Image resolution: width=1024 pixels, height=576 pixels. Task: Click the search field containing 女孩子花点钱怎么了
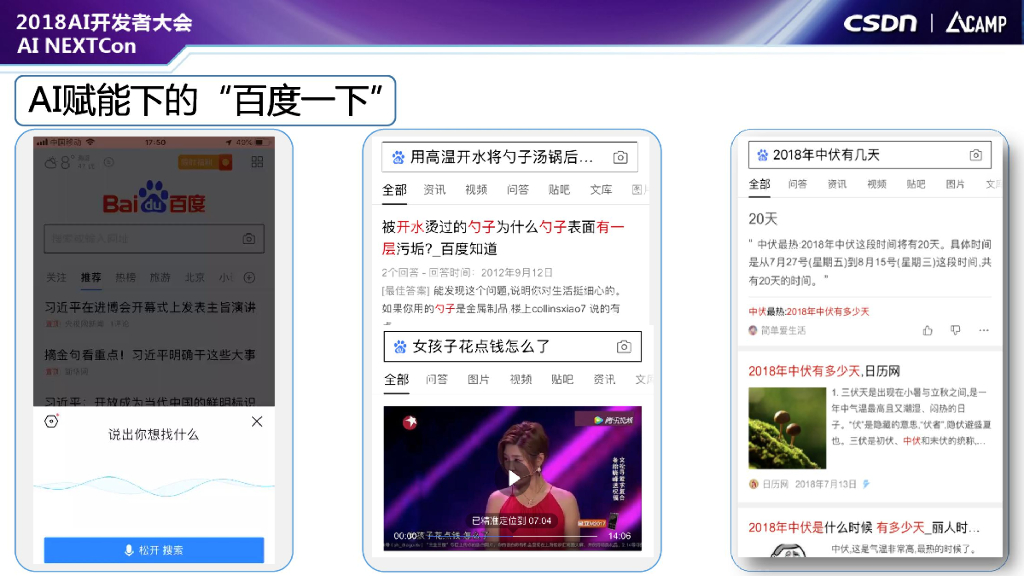(x=513, y=347)
